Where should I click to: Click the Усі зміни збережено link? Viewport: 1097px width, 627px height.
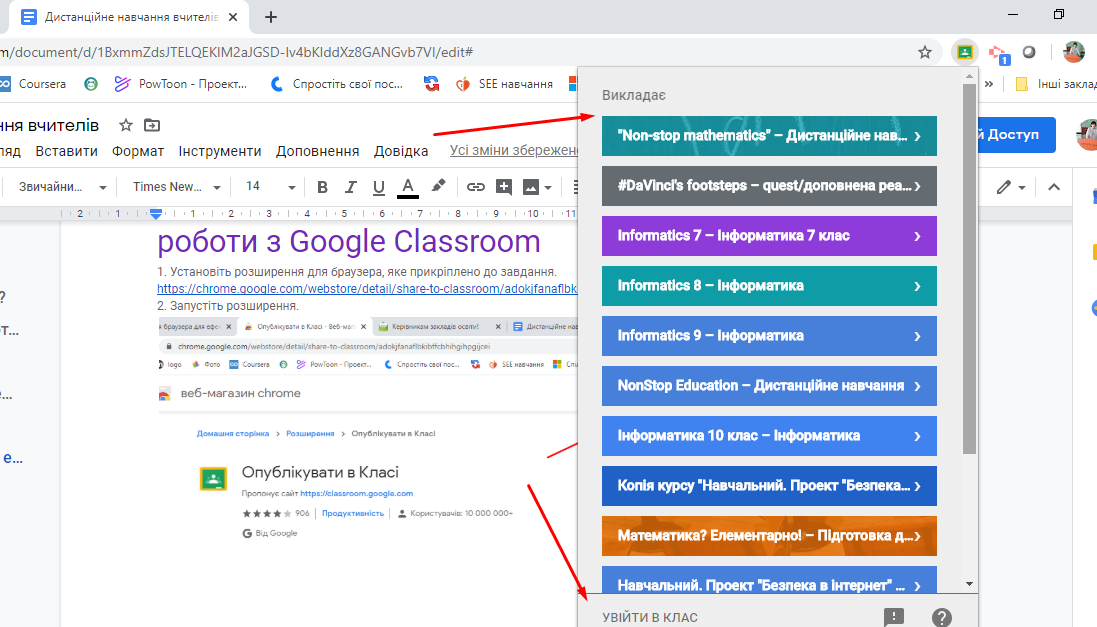click(x=514, y=150)
